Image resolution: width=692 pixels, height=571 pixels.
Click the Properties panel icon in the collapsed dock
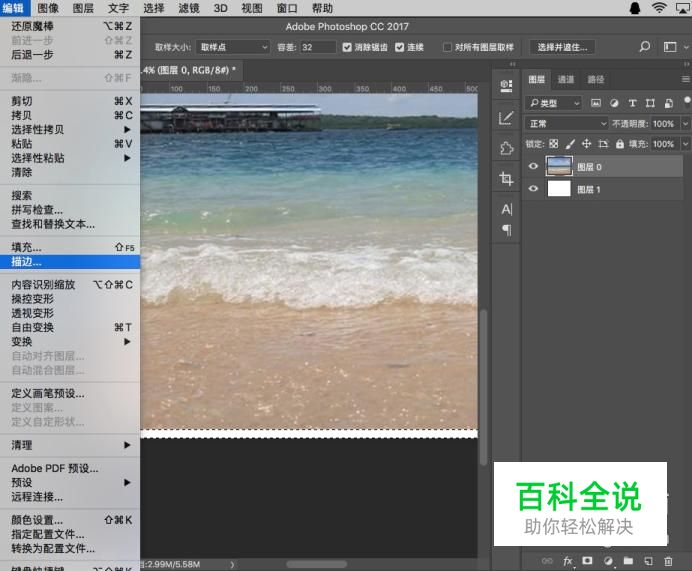click(506, 85)
